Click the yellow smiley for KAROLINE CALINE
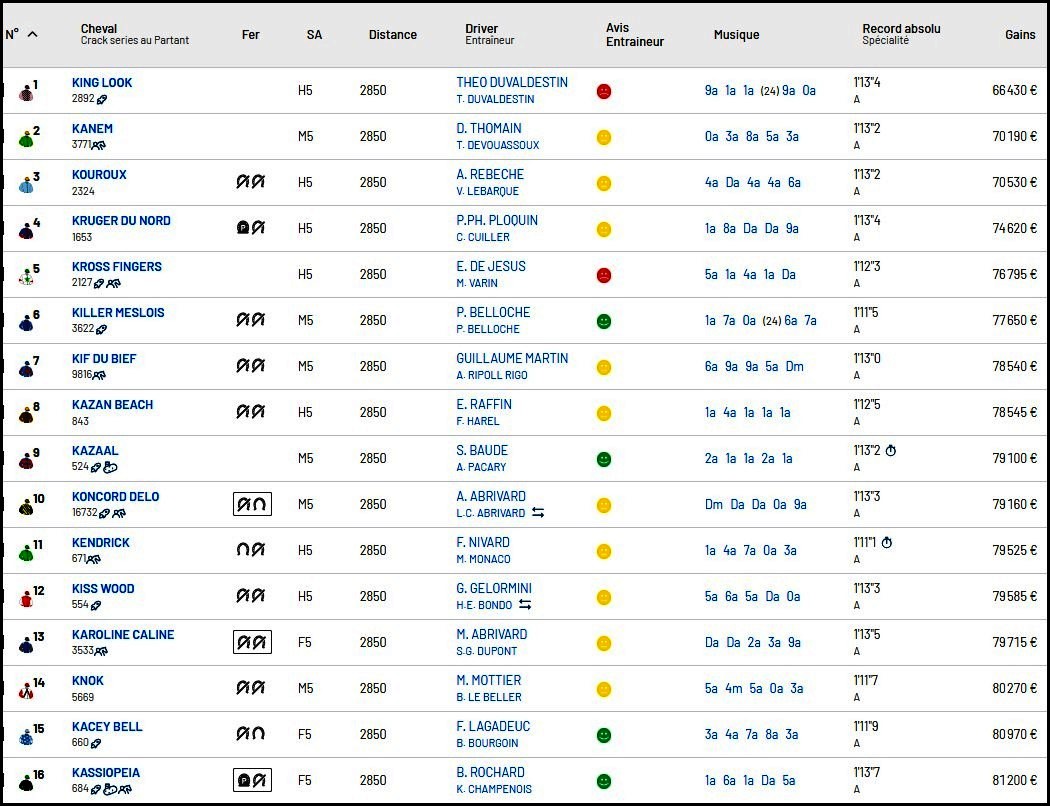Screen dimensions: 1050x806 point(603,643)
